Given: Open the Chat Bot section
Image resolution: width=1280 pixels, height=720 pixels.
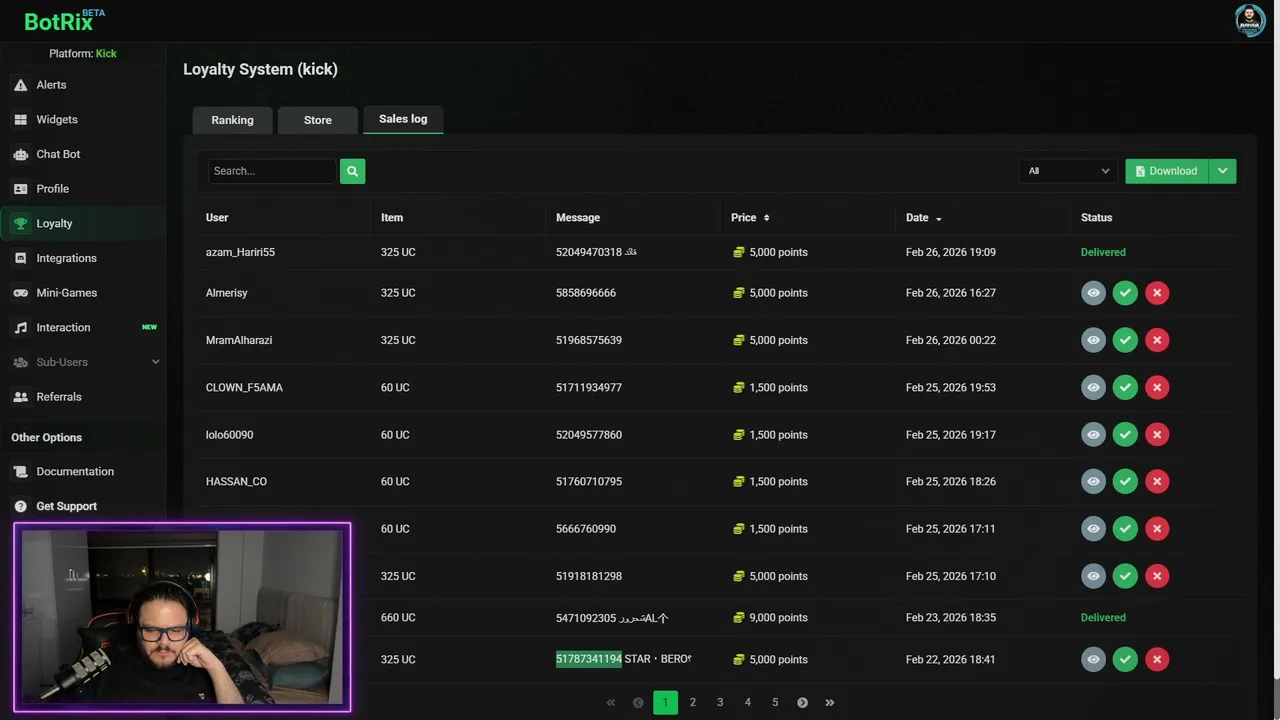Looking at the screenshot, I should click(58, 154).
